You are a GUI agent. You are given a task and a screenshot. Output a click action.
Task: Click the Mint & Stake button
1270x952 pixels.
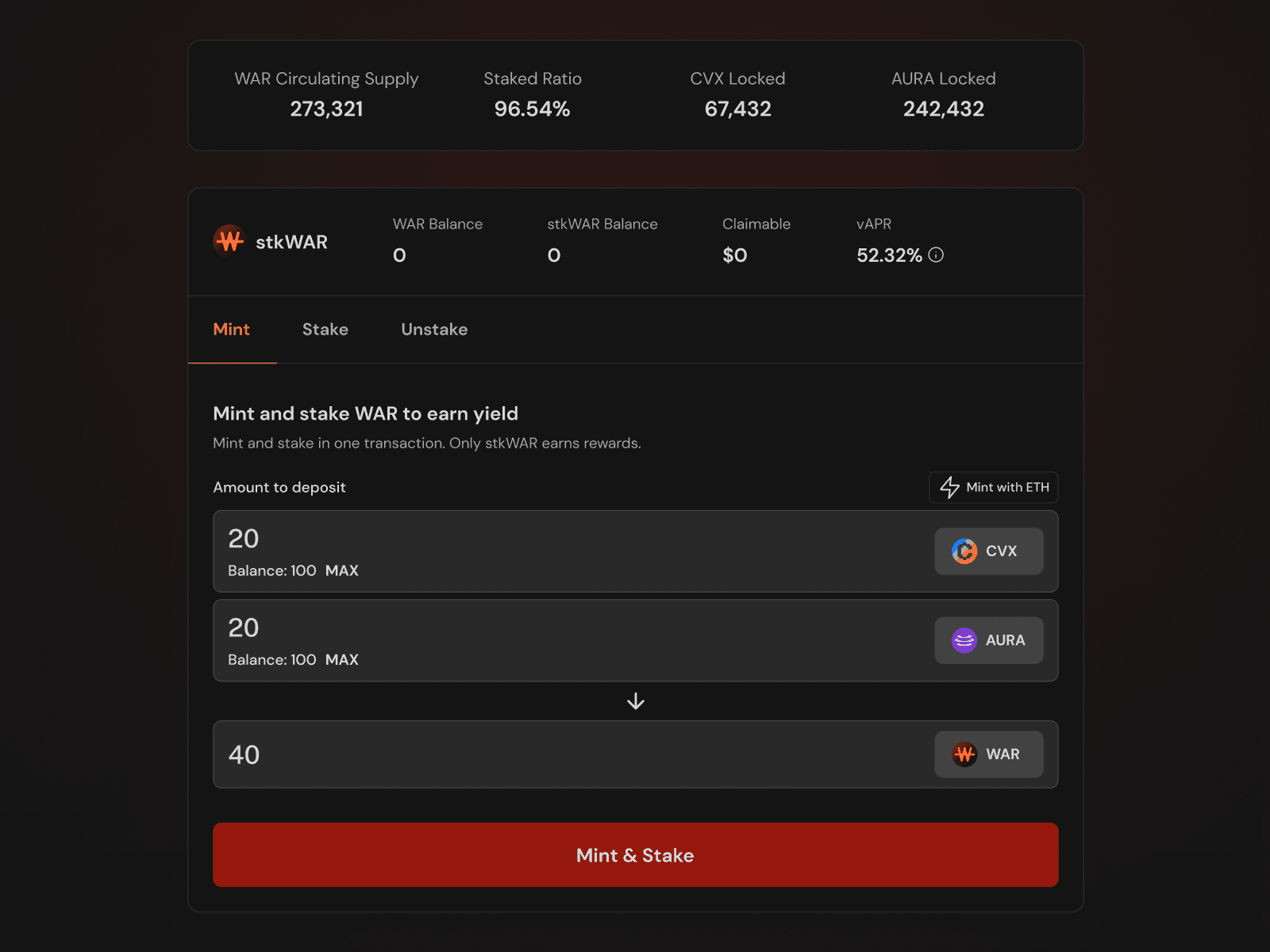click(636, 854)
